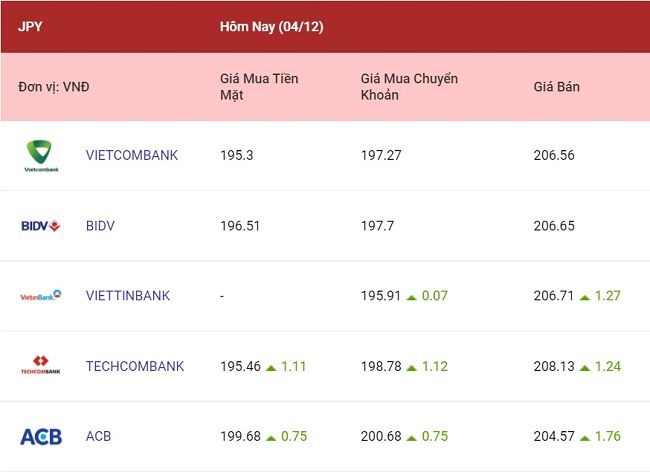The image size is (650, 472).
Task: Open the TECHCOMBANK bank name link
Action: pyautogui.click(x=135, y=366)
